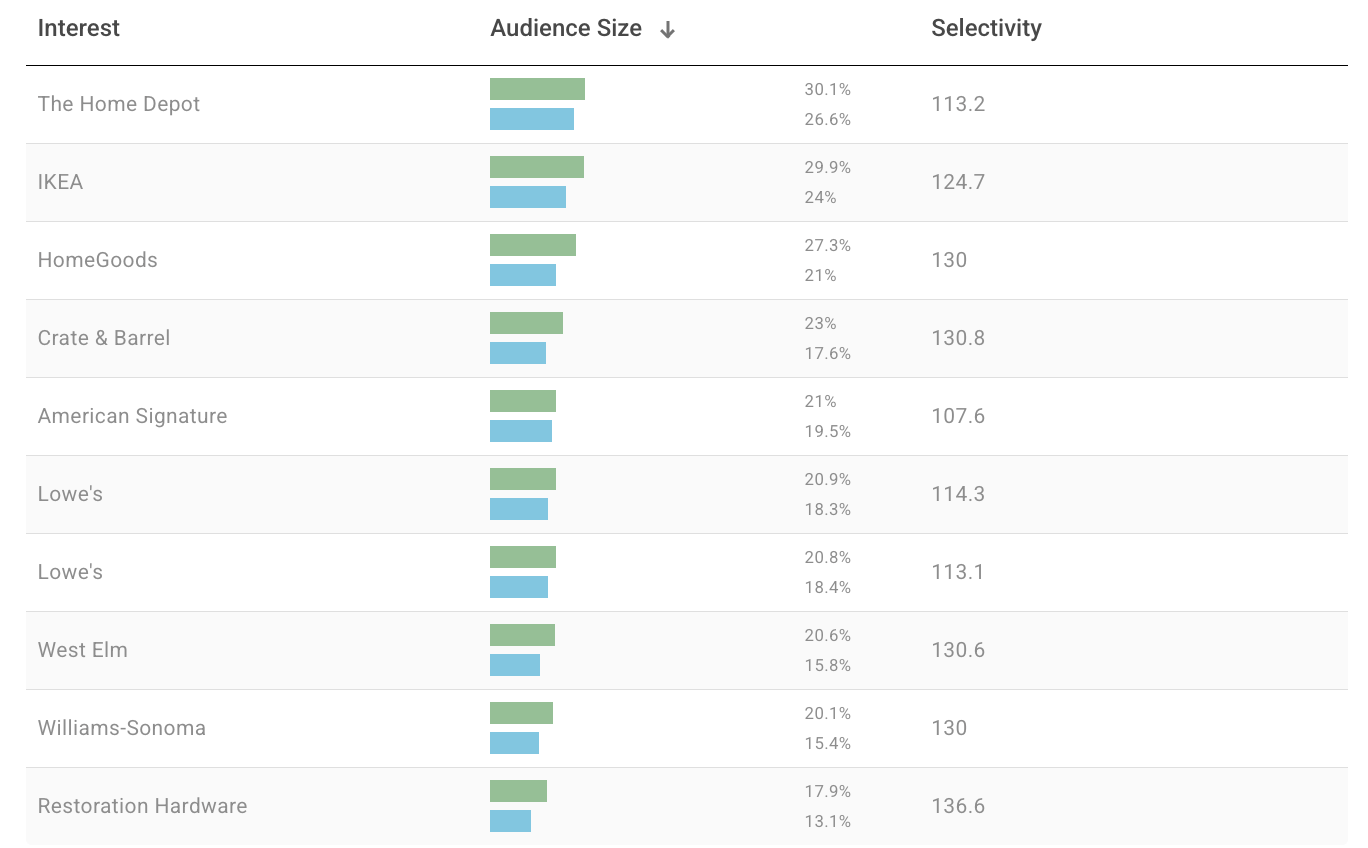
Task: Click HomeGoods green audience bar
Action: [532, 245]
